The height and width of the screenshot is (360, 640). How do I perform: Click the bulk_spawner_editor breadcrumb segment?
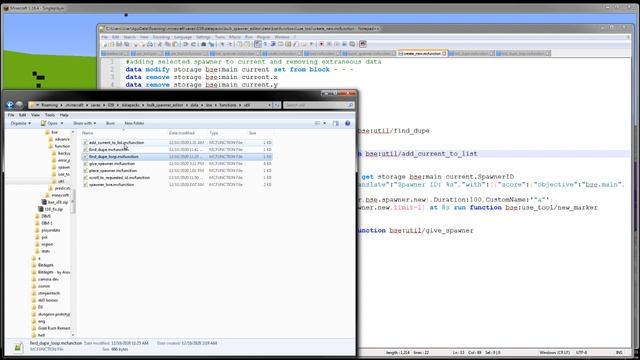165,105
